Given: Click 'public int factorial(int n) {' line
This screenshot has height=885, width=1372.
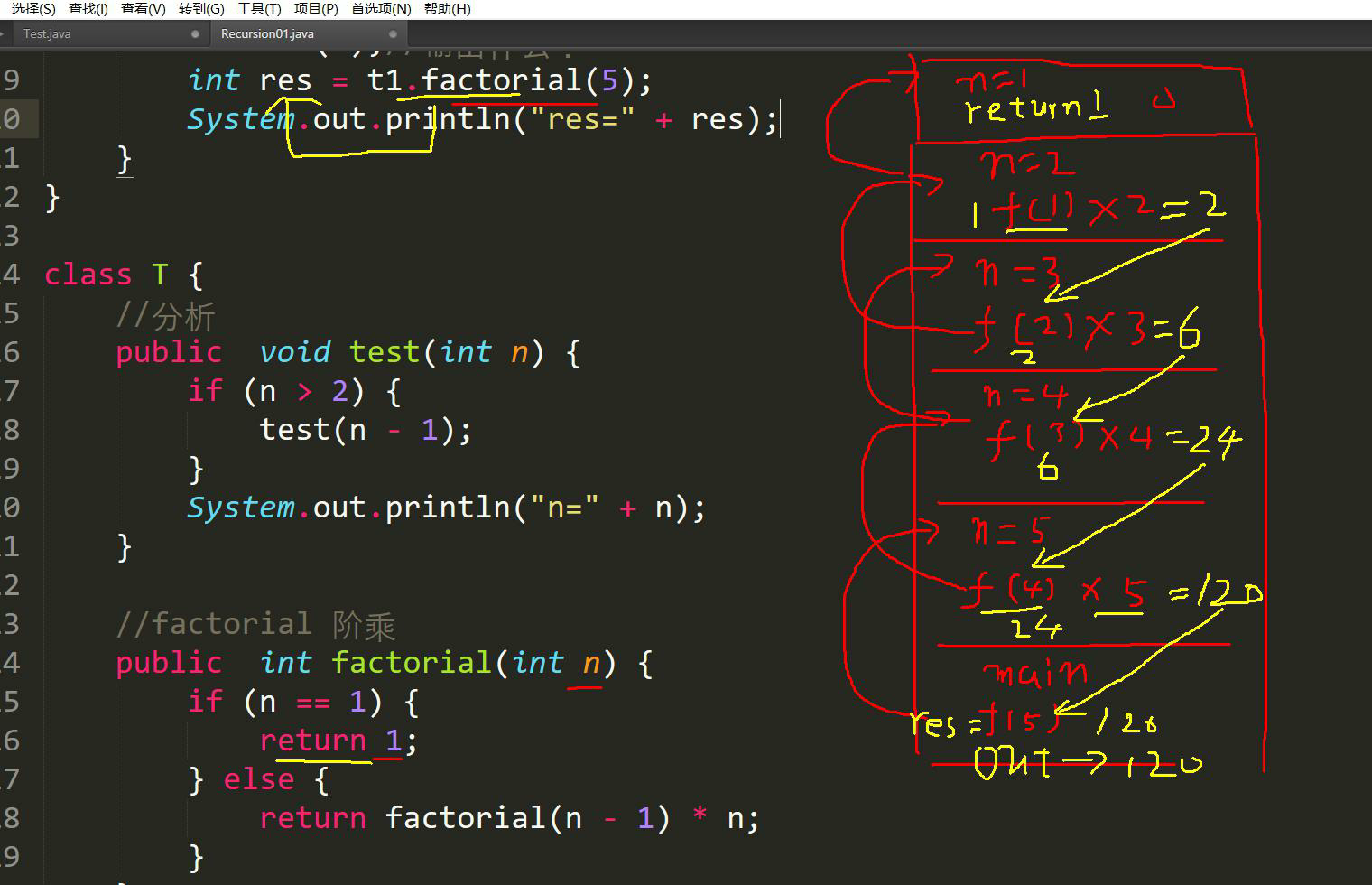Looking at the screenshot, I should click(385, 663).
